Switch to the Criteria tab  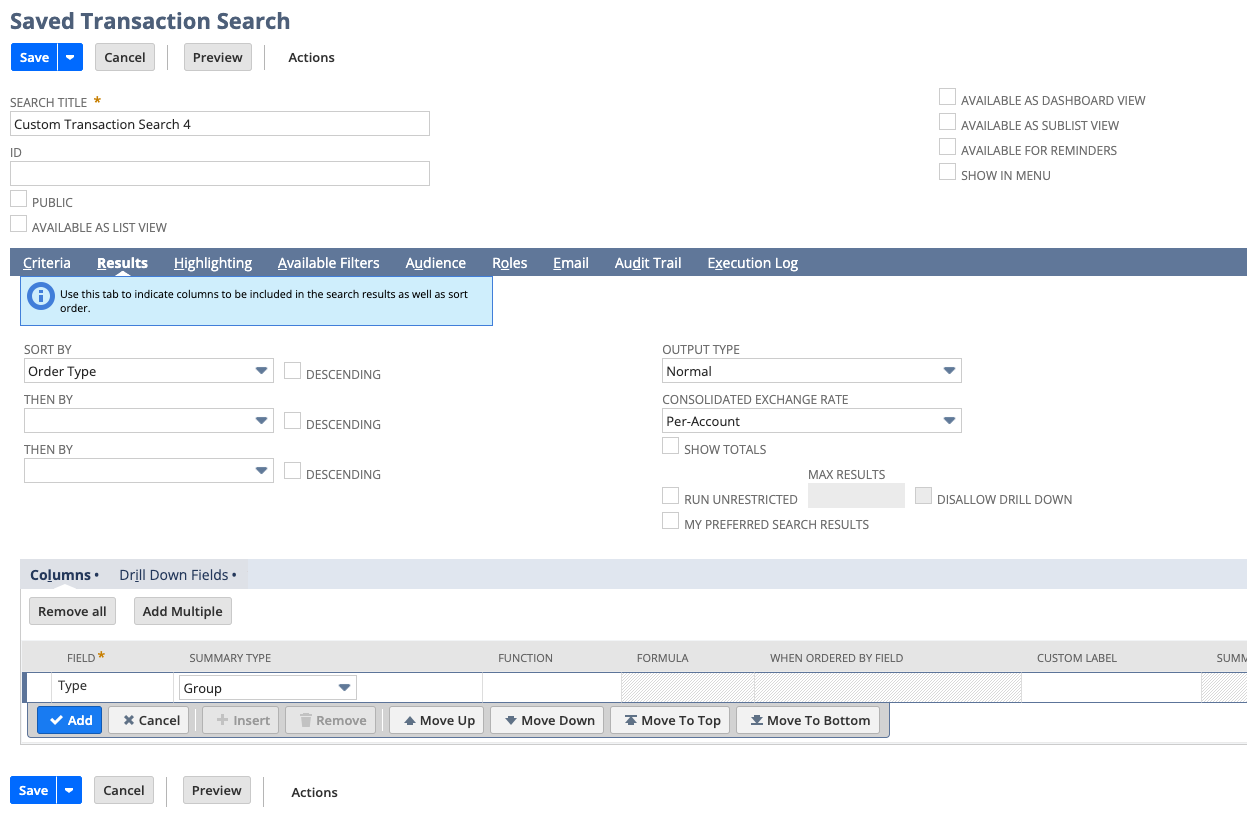[x=47, y=263]
